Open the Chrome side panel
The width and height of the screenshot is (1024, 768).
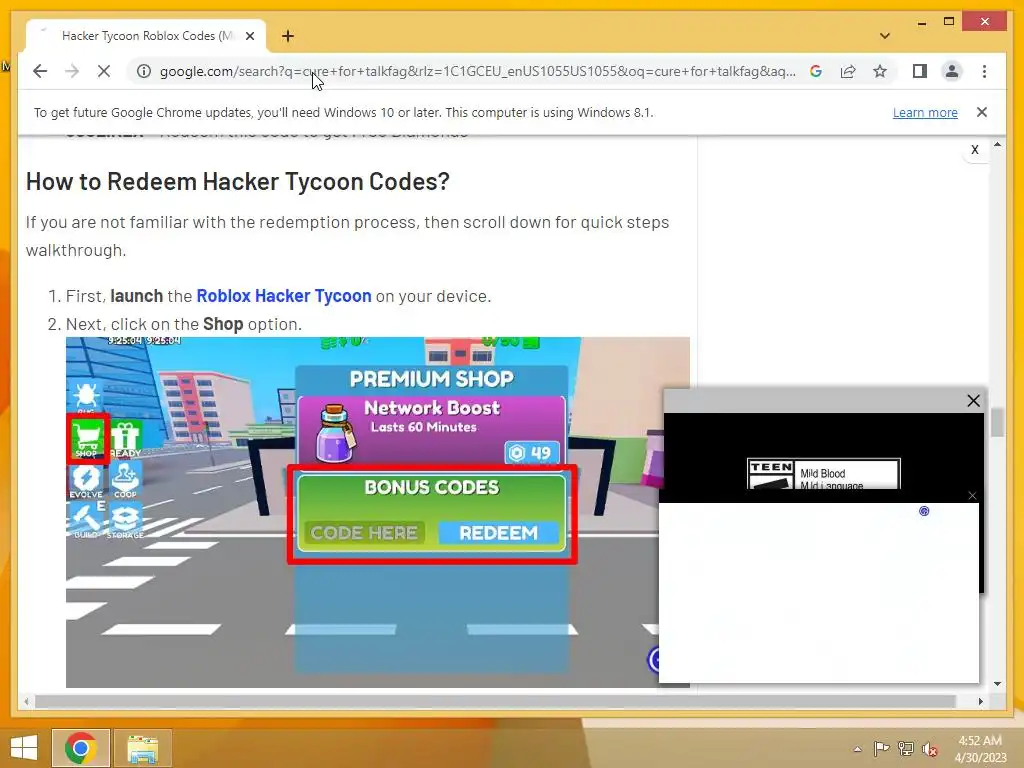(x=920, y=71)
